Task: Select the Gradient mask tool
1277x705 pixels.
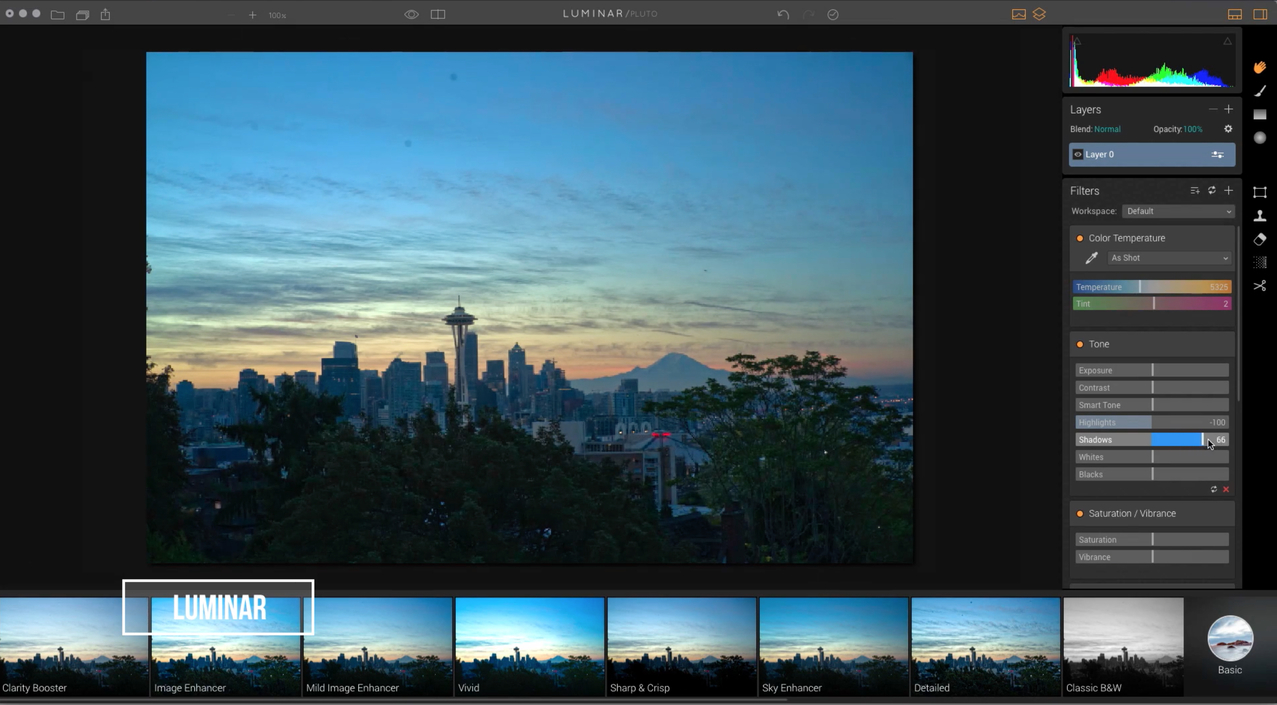Action: (1260, 114)
